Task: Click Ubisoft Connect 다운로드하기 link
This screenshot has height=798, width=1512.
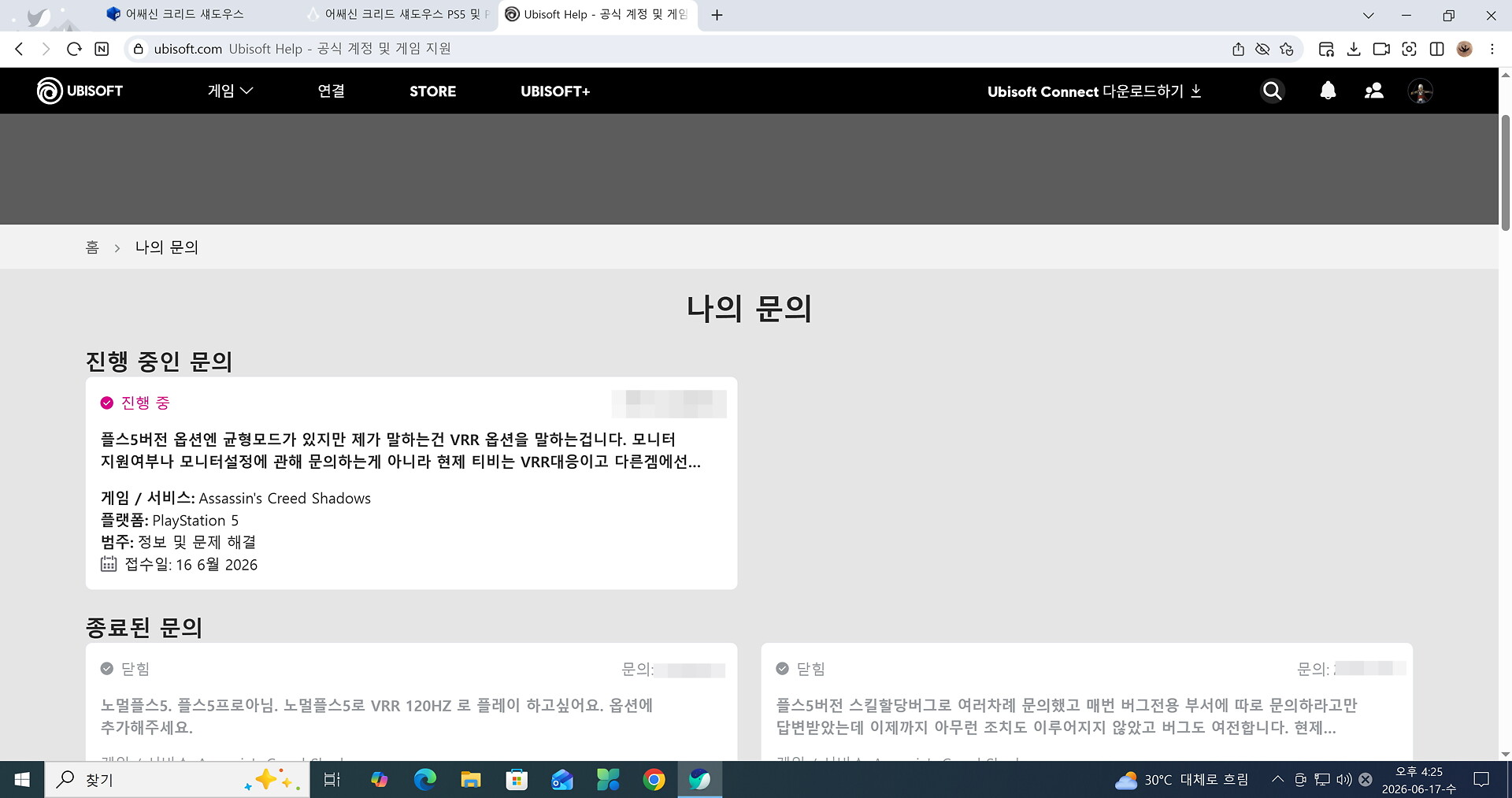Action: 1095,91
